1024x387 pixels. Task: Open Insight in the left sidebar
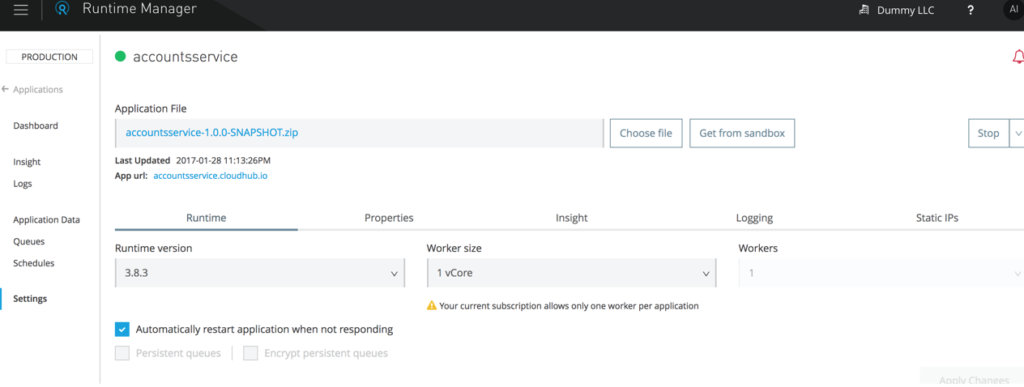coord(27,162)
